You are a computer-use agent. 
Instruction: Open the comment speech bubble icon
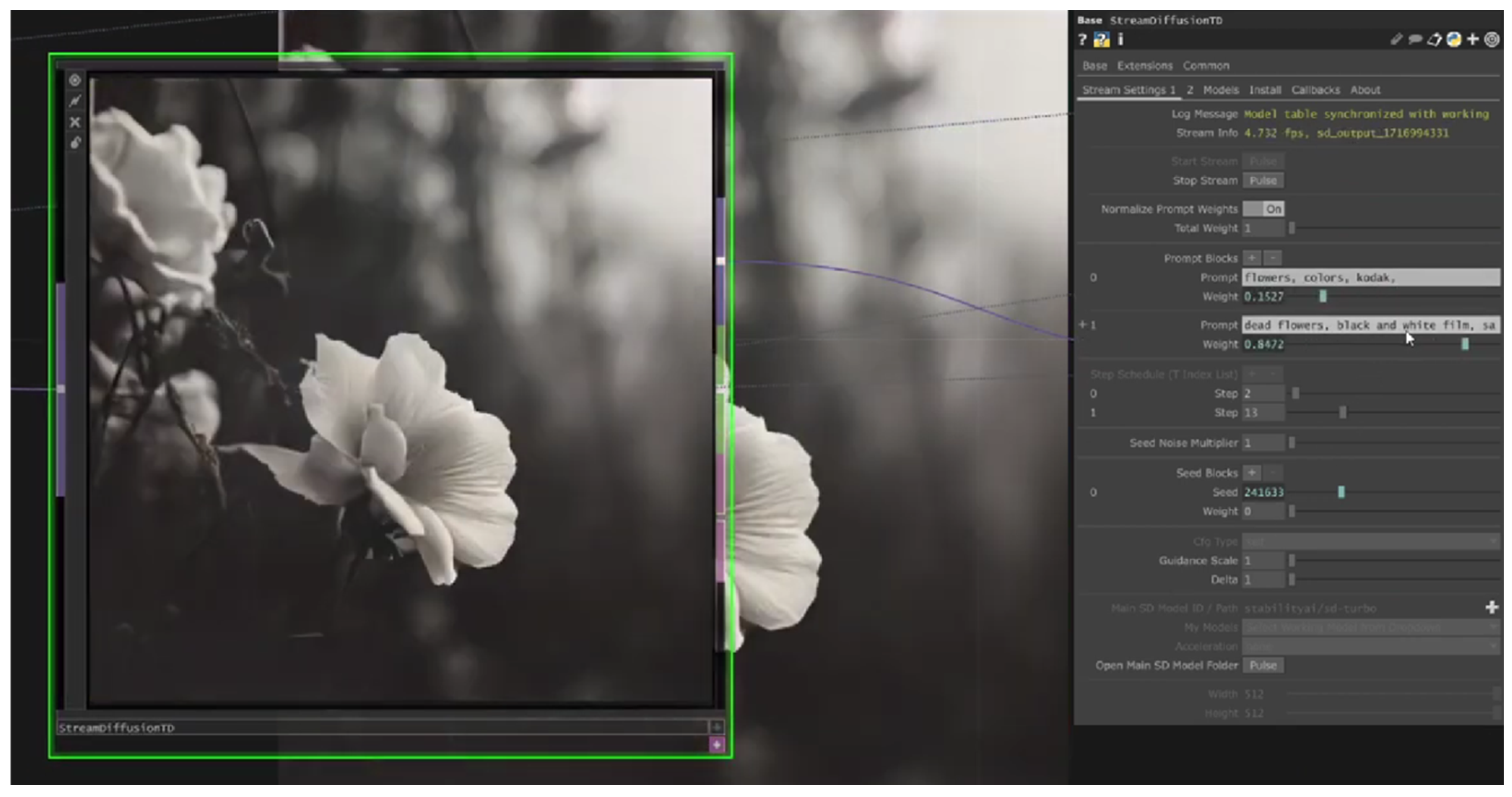[1415, 39]
